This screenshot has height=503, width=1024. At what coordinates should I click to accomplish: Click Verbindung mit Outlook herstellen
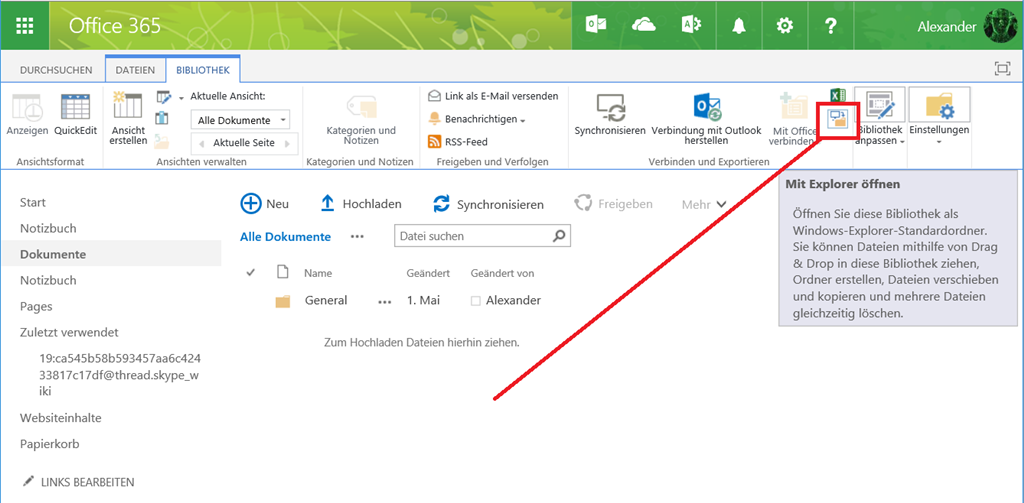pyautogui.click(x=707, y=120)
